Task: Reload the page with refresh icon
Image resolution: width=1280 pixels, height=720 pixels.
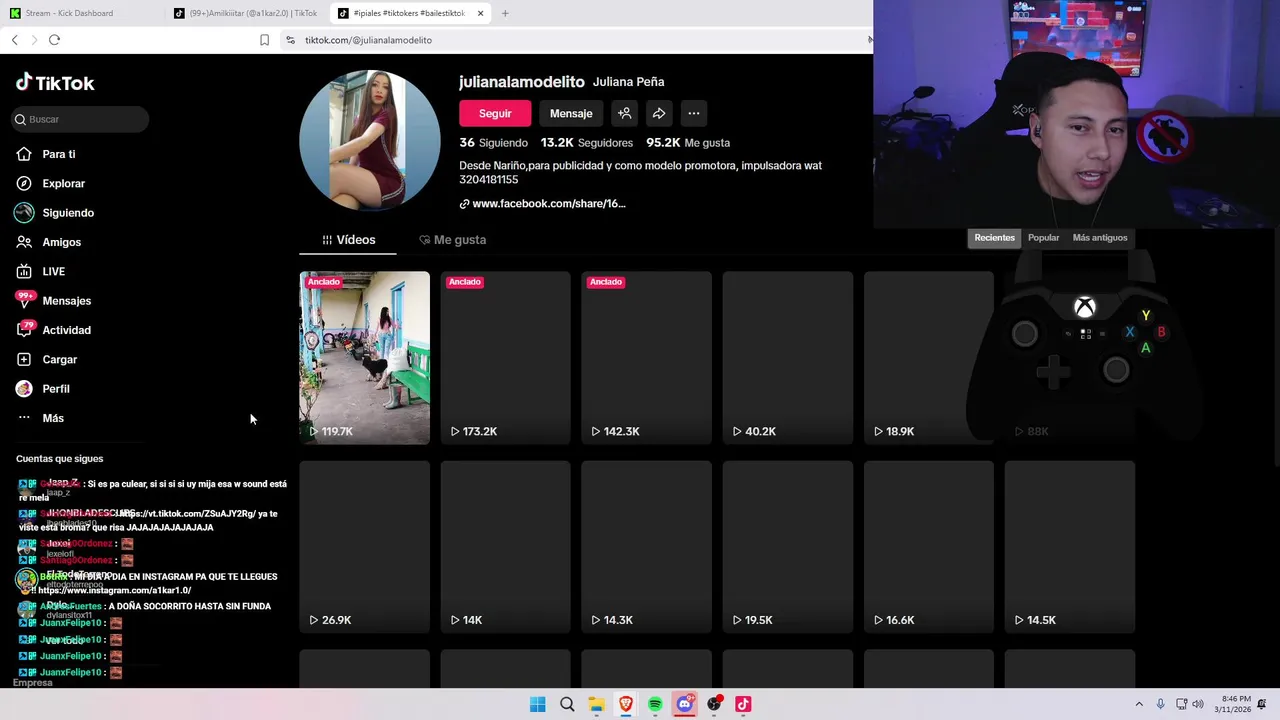Action: (x=54, y=40)
